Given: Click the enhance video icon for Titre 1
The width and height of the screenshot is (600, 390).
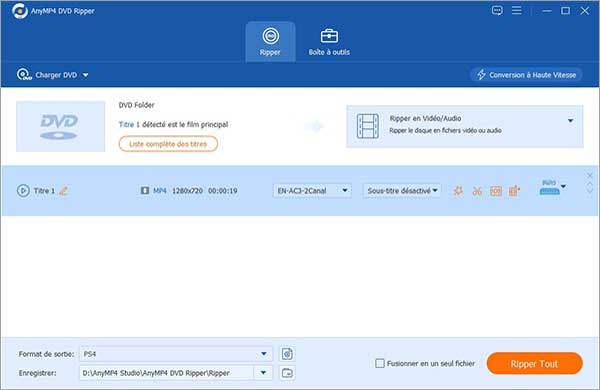Looking at the screenshot, I should click(x=514, y=191).
